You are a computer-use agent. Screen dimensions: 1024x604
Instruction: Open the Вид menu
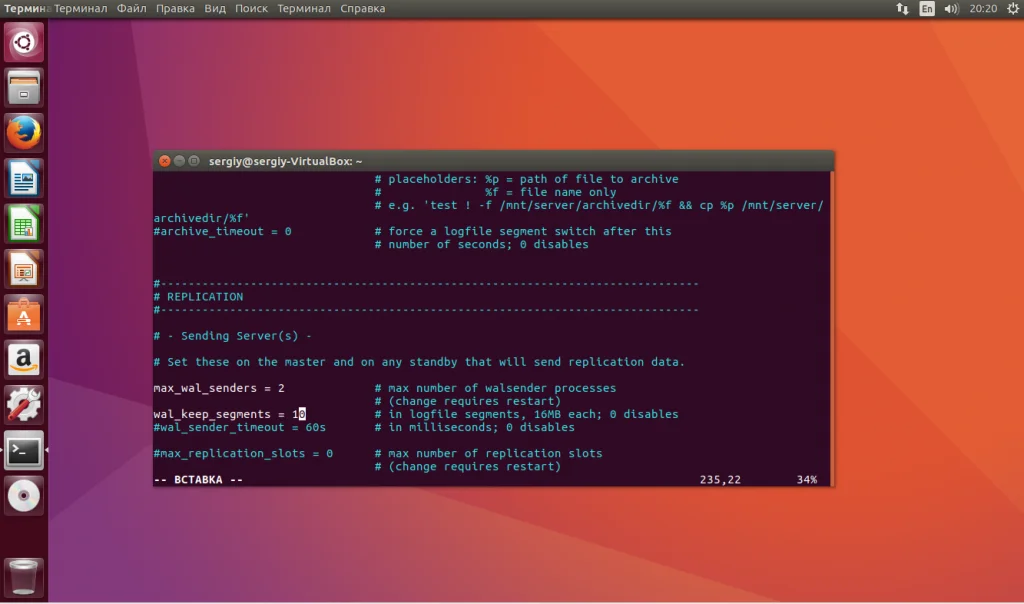[215, 8]
